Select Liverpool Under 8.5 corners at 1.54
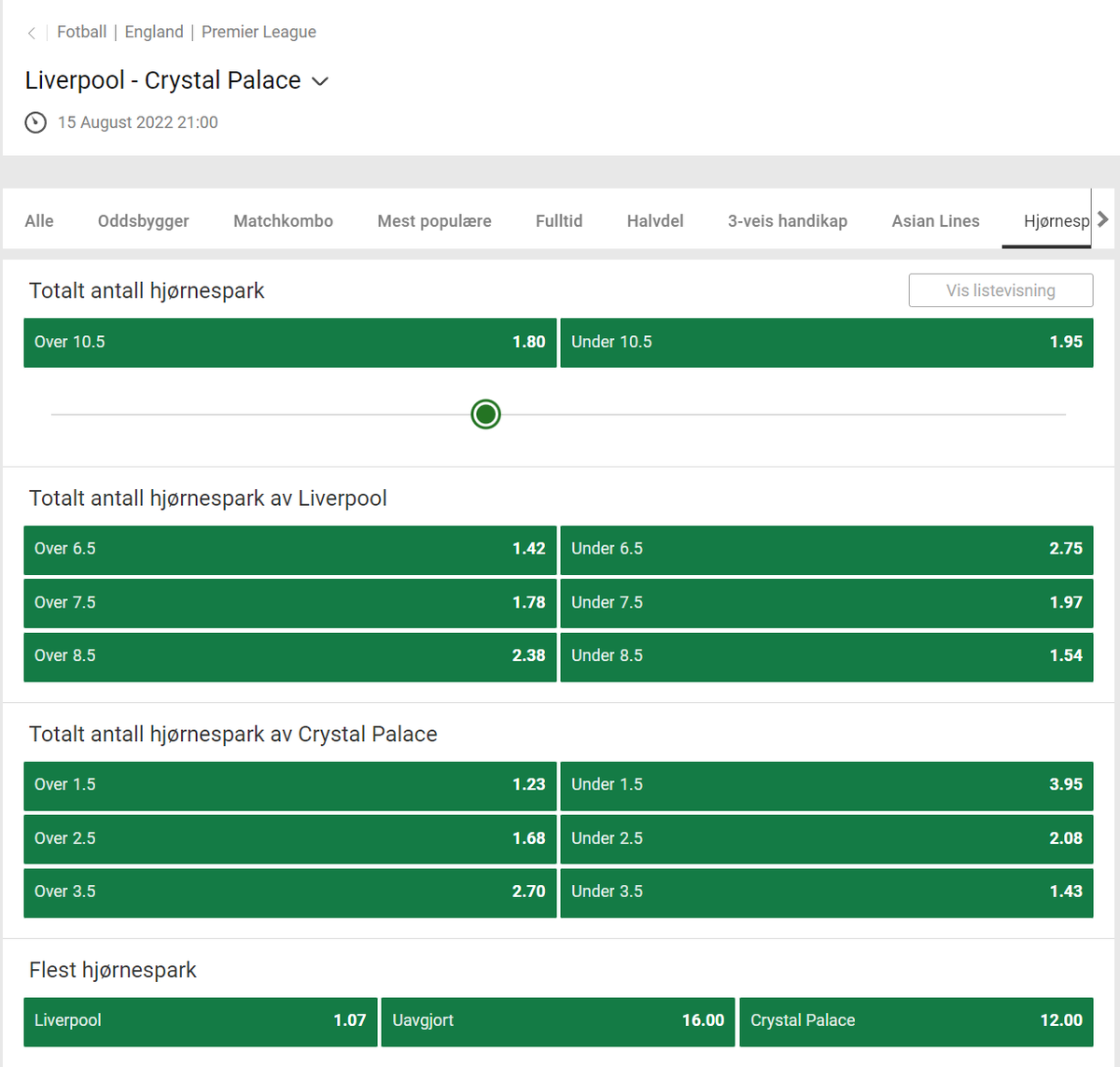 point(827,656)
